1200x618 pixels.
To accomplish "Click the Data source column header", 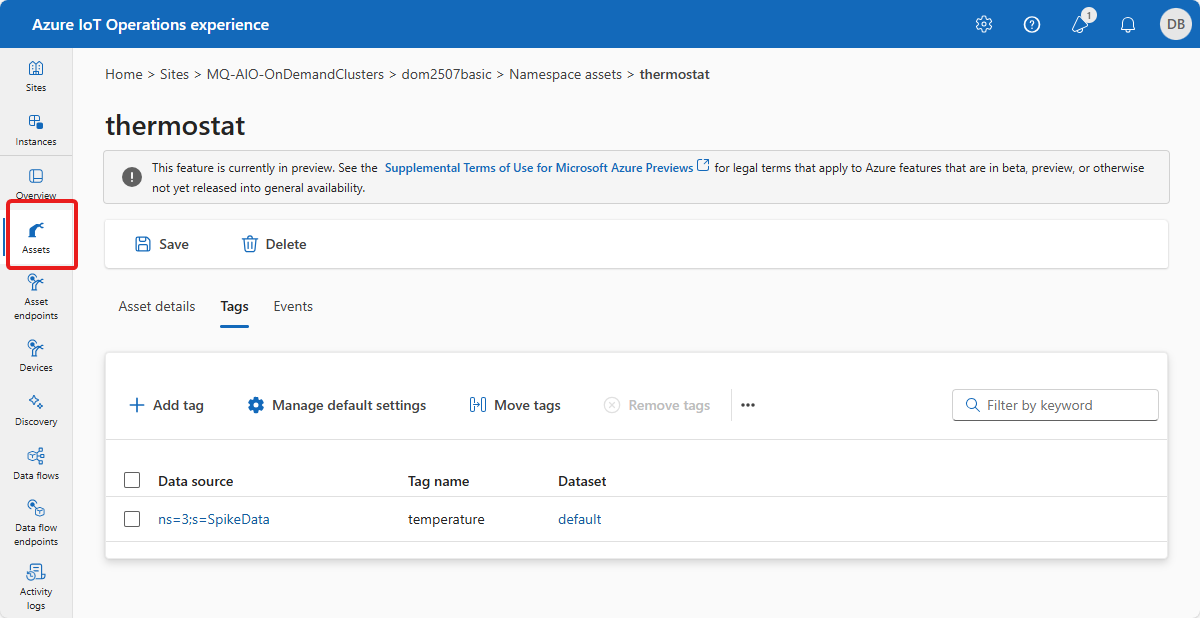I will pos(196,481).
